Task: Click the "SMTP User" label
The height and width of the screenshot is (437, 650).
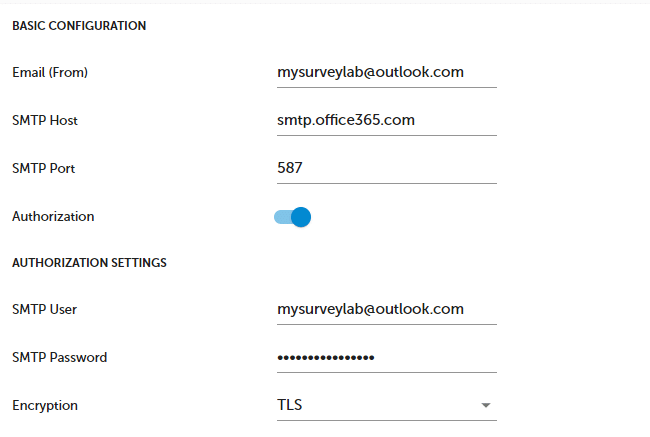Action: (x=45, y=309)
